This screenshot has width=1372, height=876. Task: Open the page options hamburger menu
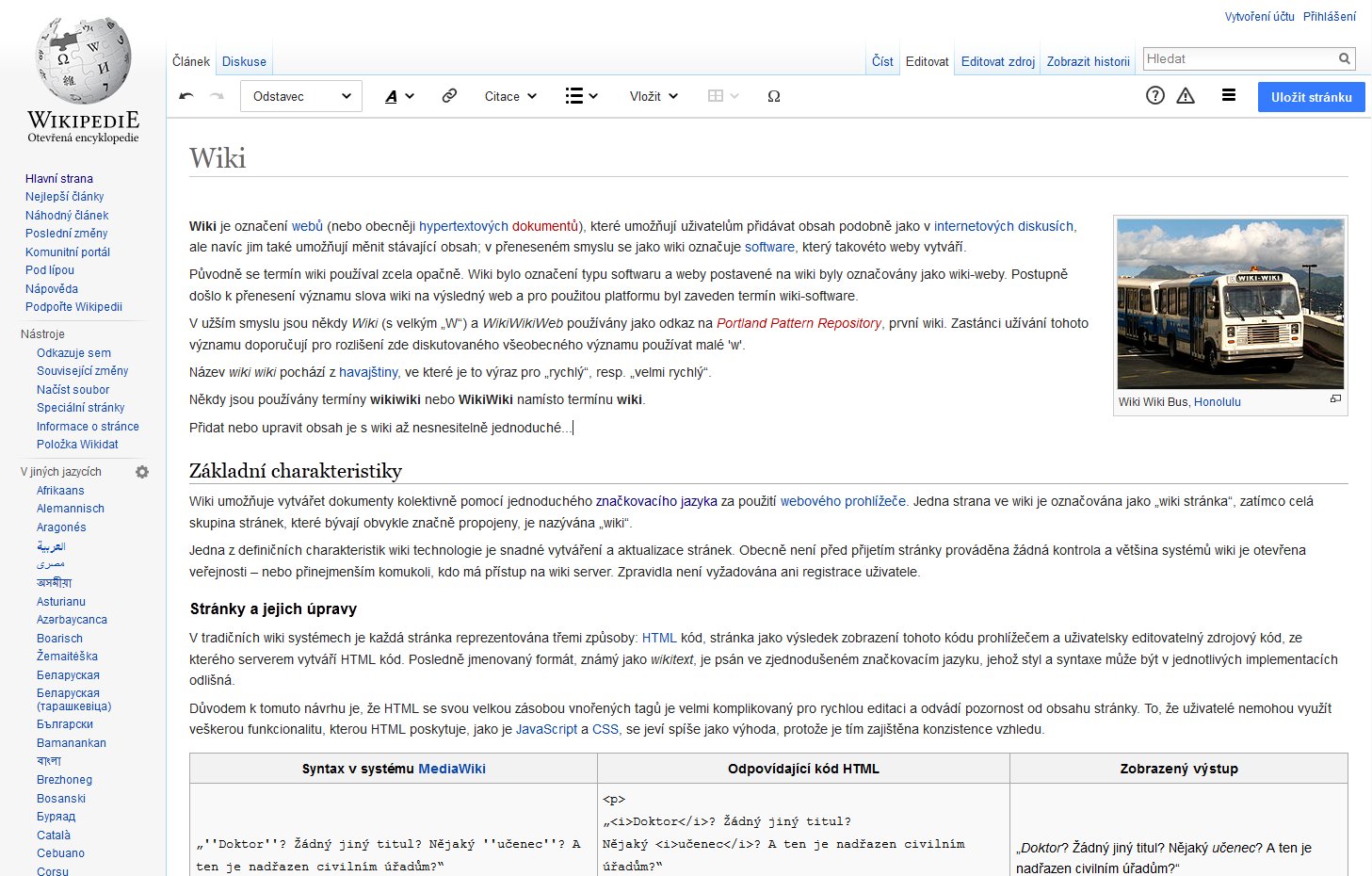[1229, 95]
